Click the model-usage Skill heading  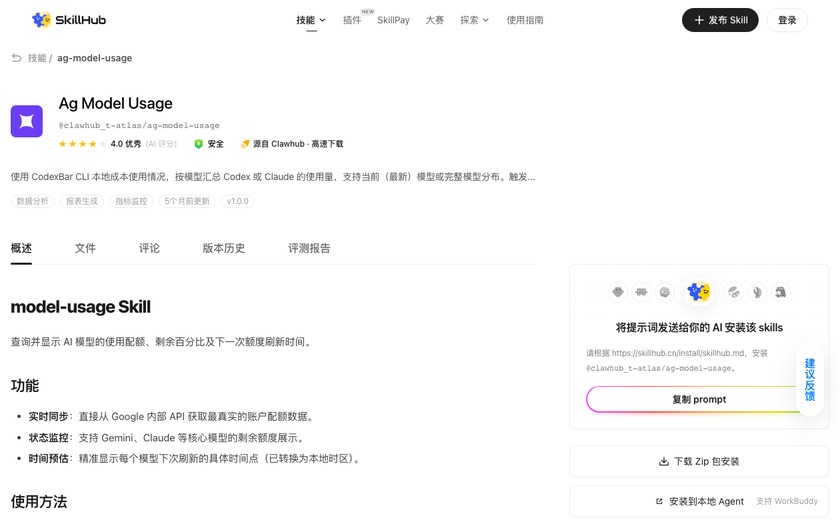pos(81,307)
